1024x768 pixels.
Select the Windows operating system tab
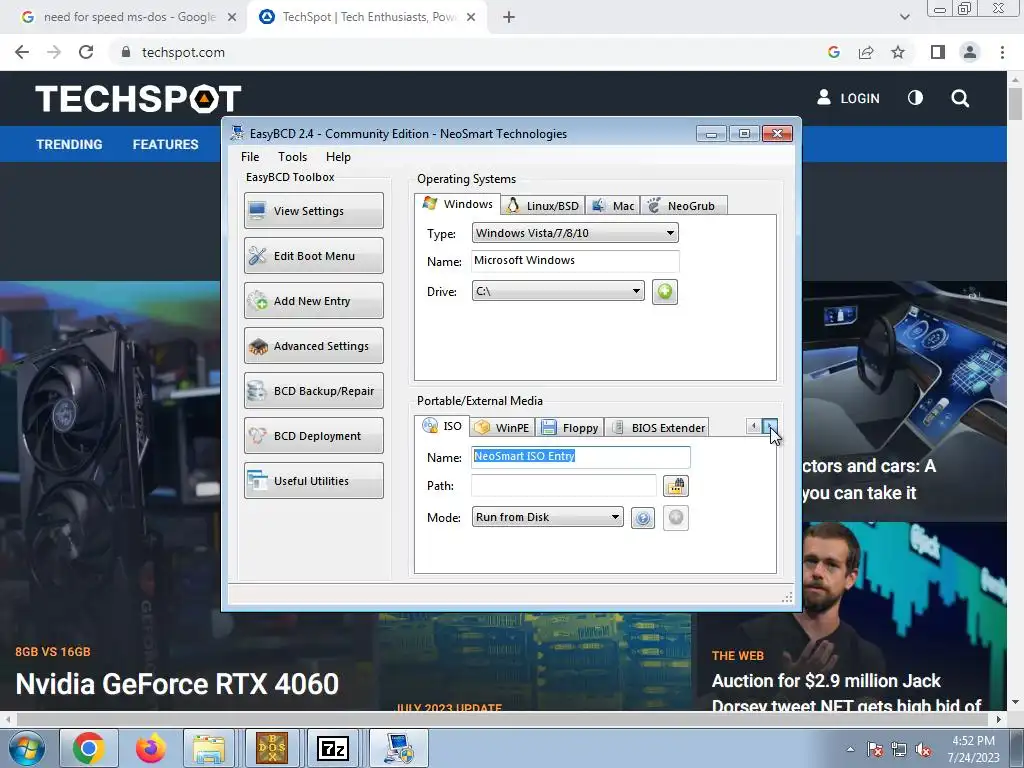coord(458,204)
